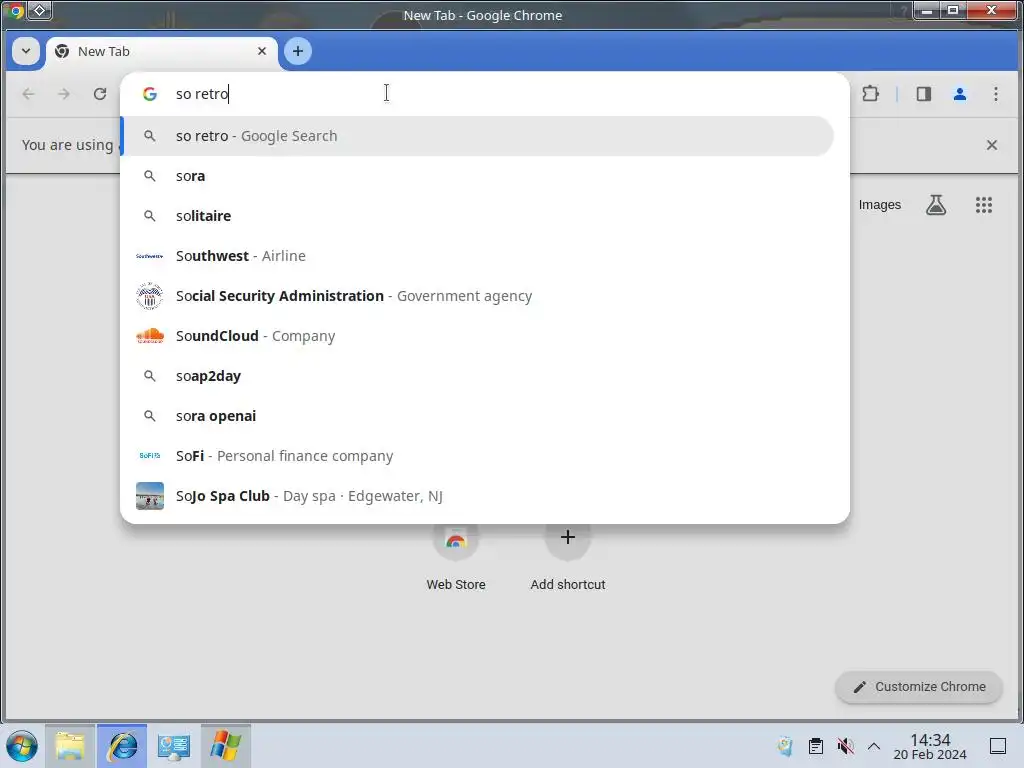Dismiss the 'You are using' info bar

[991, 145]
